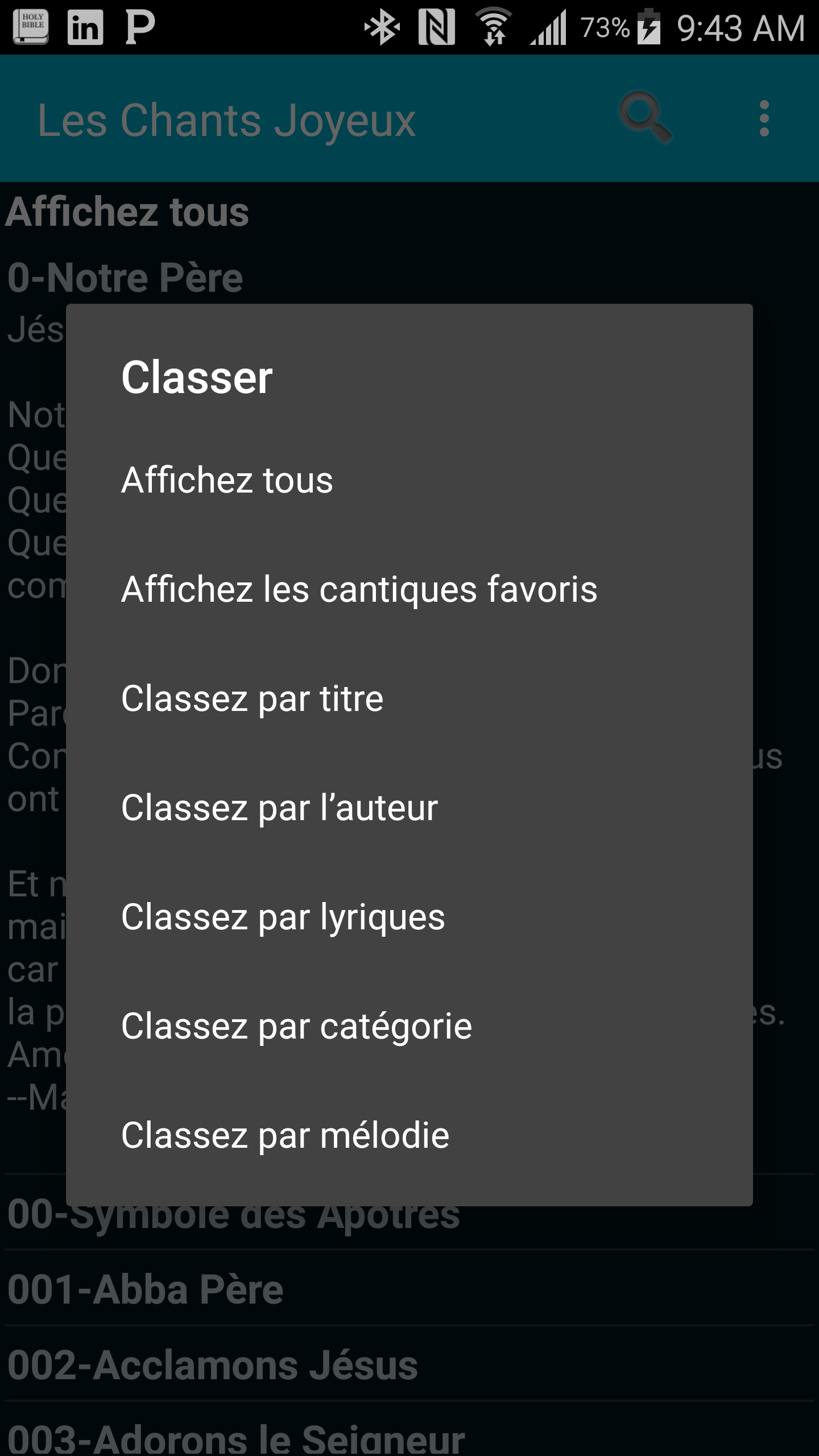
Task: Tap the search magnifier icon
Action: tap(645, 118)
